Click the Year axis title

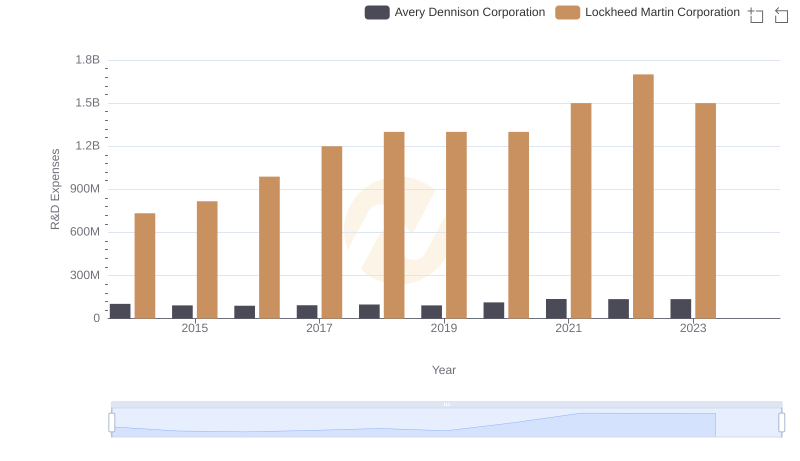click(x=444, y=370)
